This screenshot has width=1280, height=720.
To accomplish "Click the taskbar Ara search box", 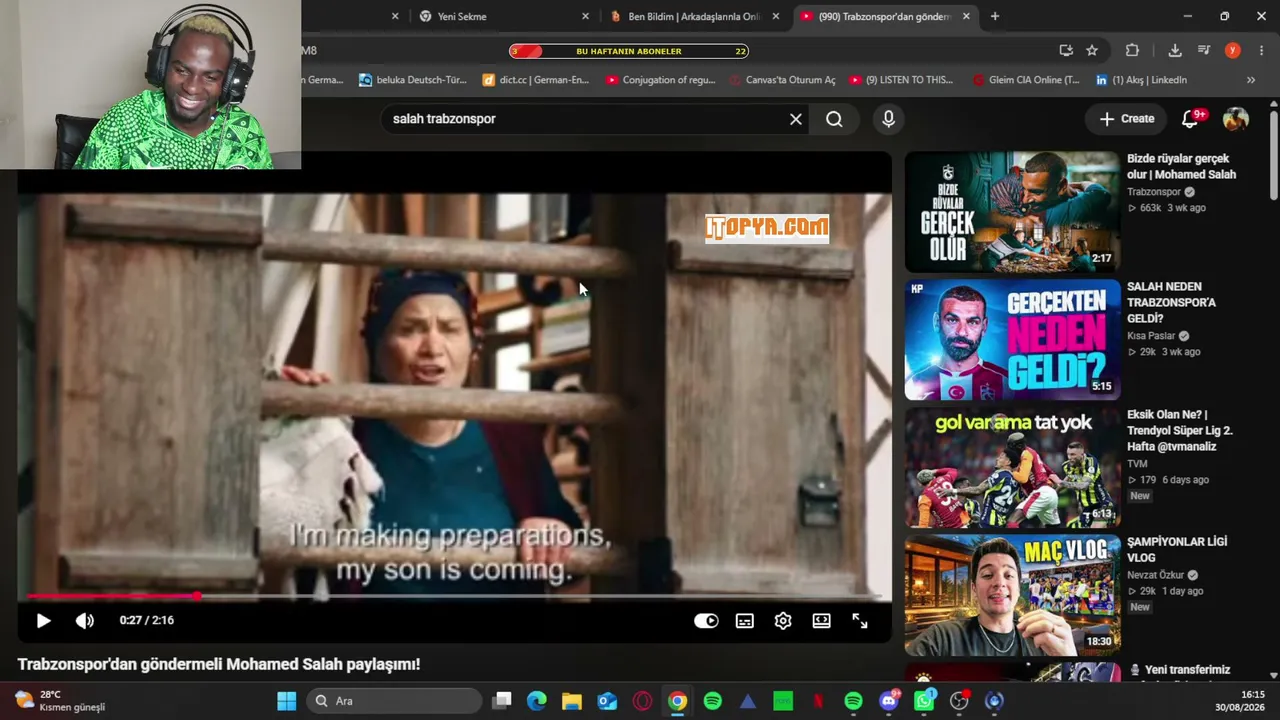I will point(394,701).
